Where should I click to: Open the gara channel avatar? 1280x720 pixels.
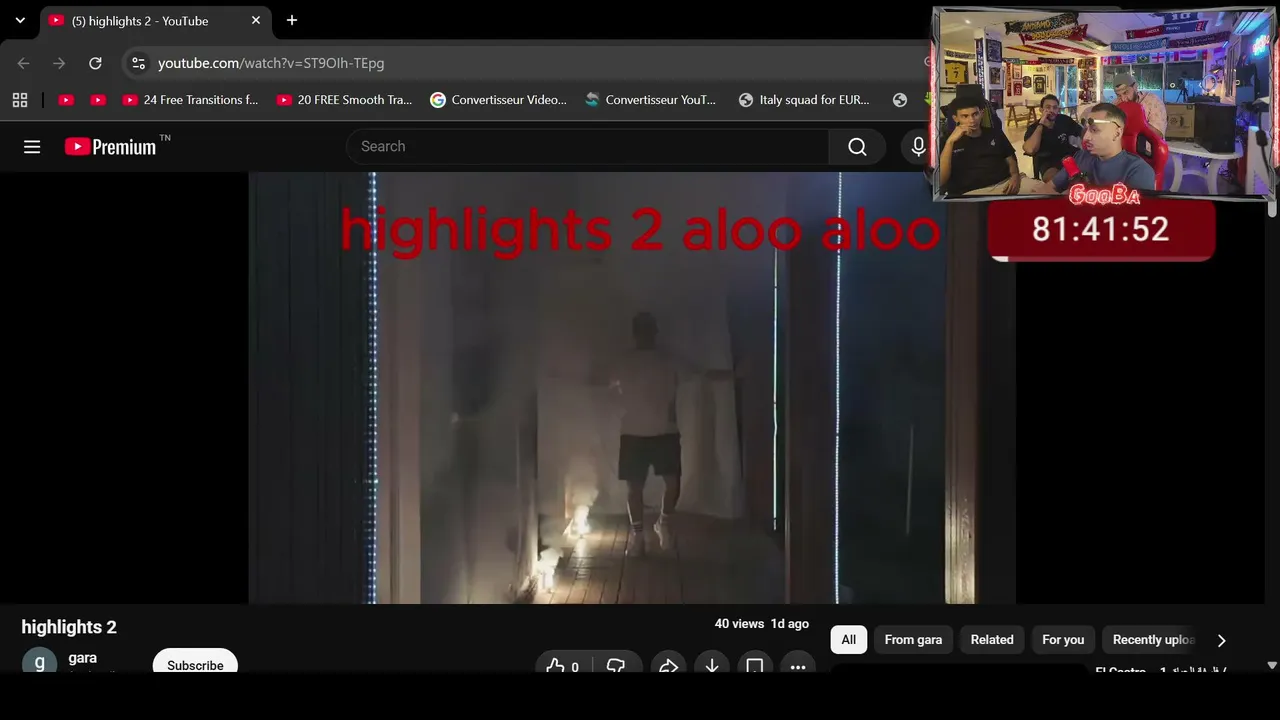(x=40, y=662)
